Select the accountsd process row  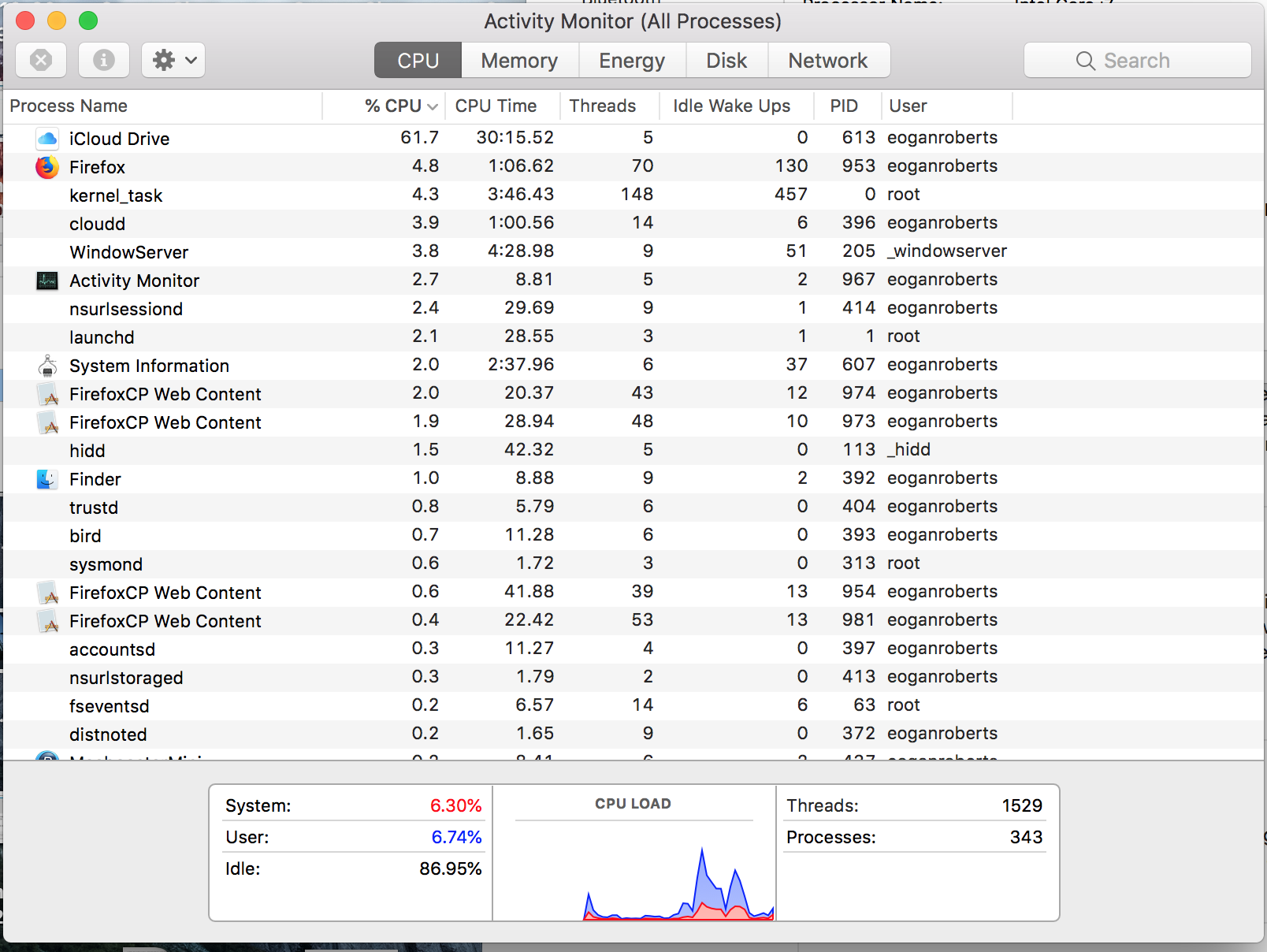[x=633, y=649]
